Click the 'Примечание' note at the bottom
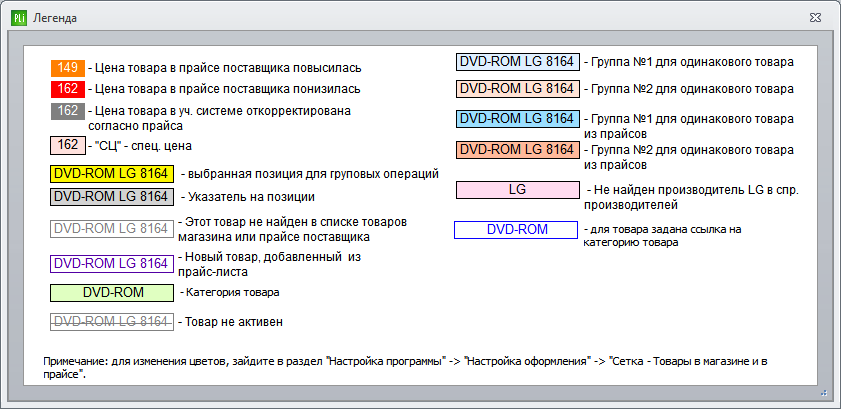Viewport: 841px width, 409px height. tap(405, 367)
